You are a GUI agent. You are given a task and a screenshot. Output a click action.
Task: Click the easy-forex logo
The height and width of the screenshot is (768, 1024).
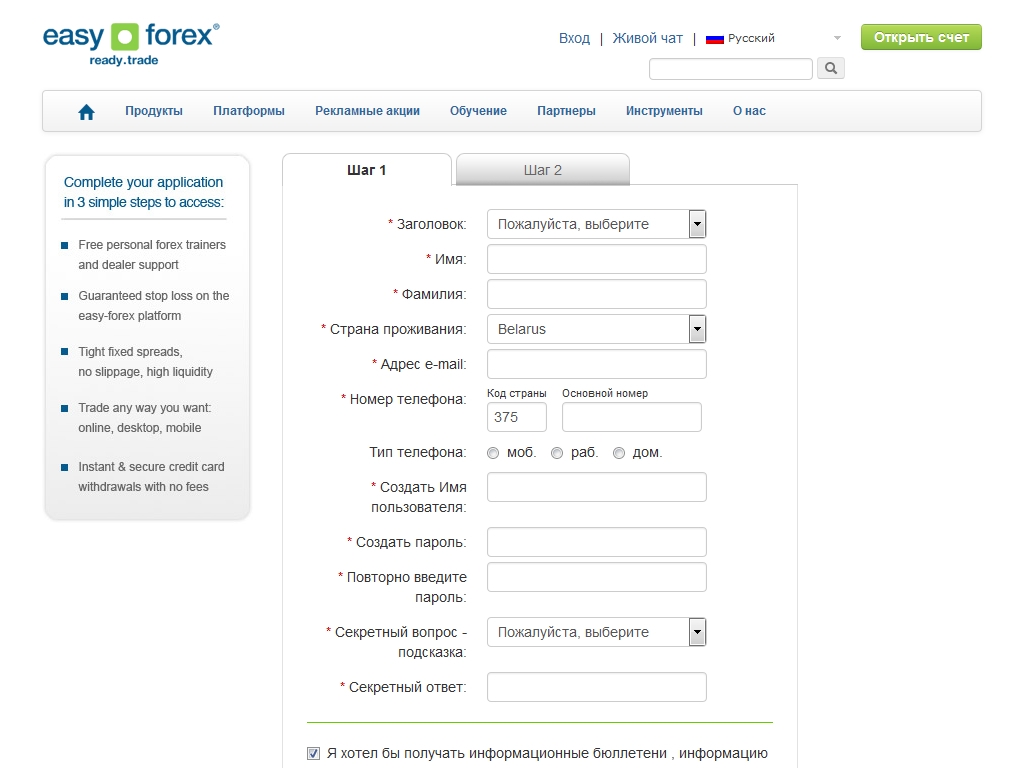tap(130, 43)
